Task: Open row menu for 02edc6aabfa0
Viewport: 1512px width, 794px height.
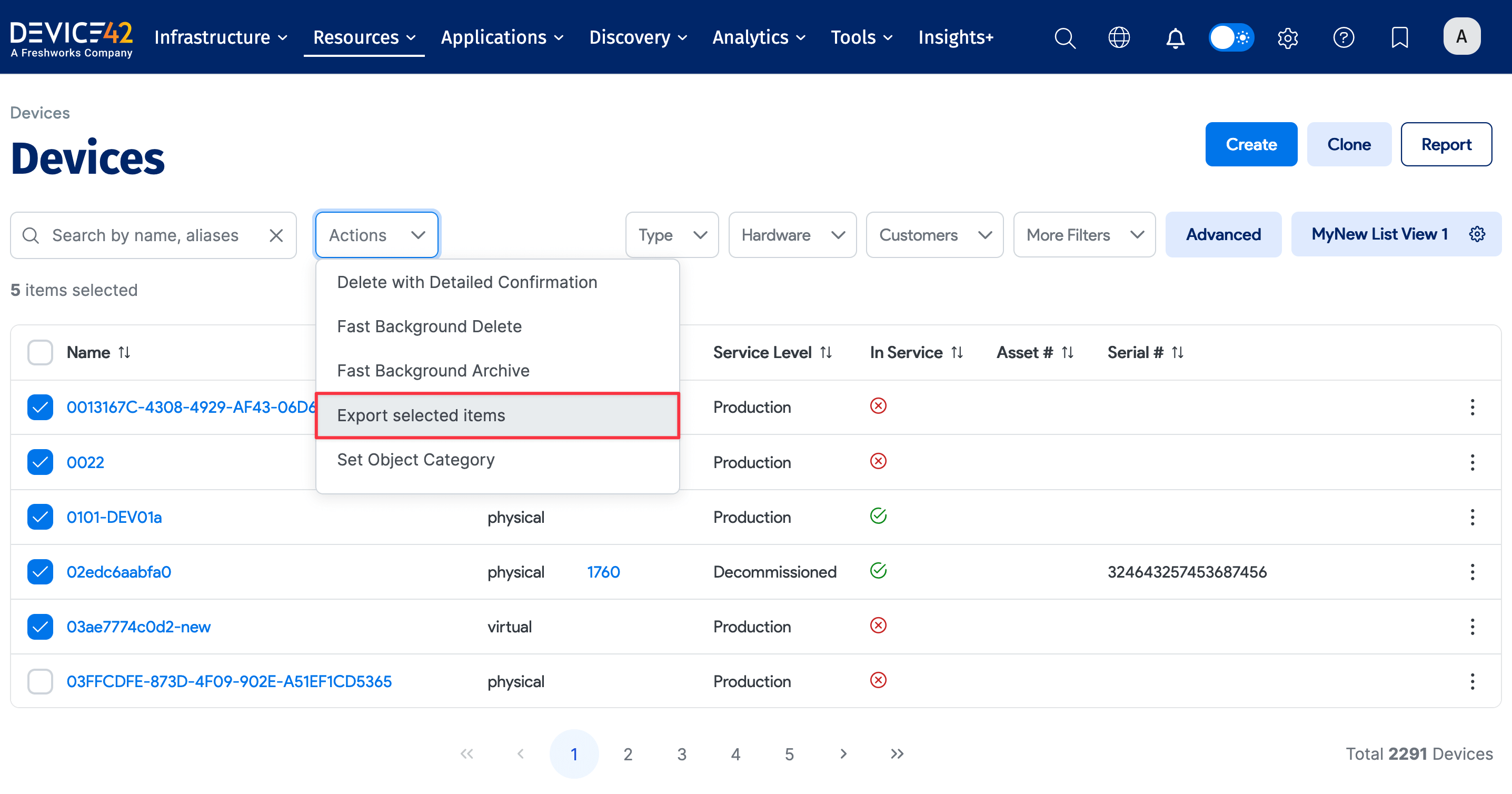Action: pos(1471,572)
